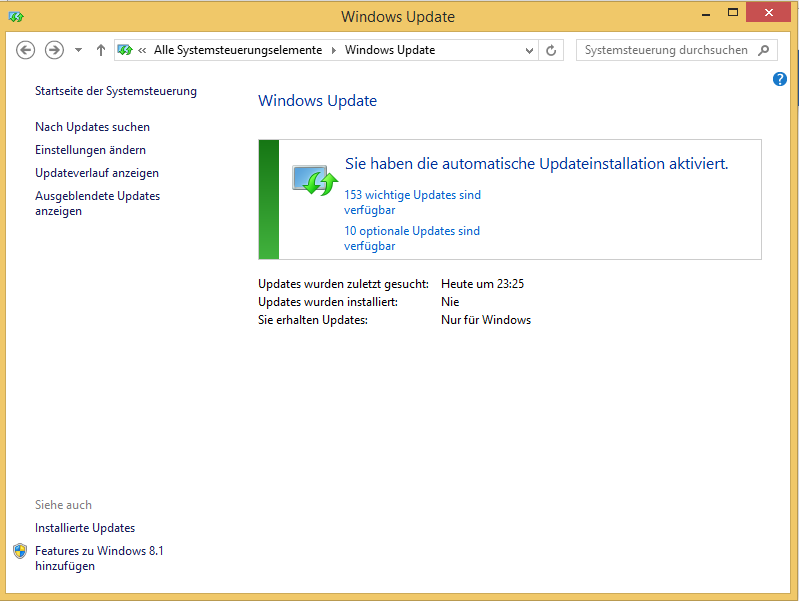799x601 pixels.
Task: Click the update status monitor icon
Action: [x=315, y=180]
